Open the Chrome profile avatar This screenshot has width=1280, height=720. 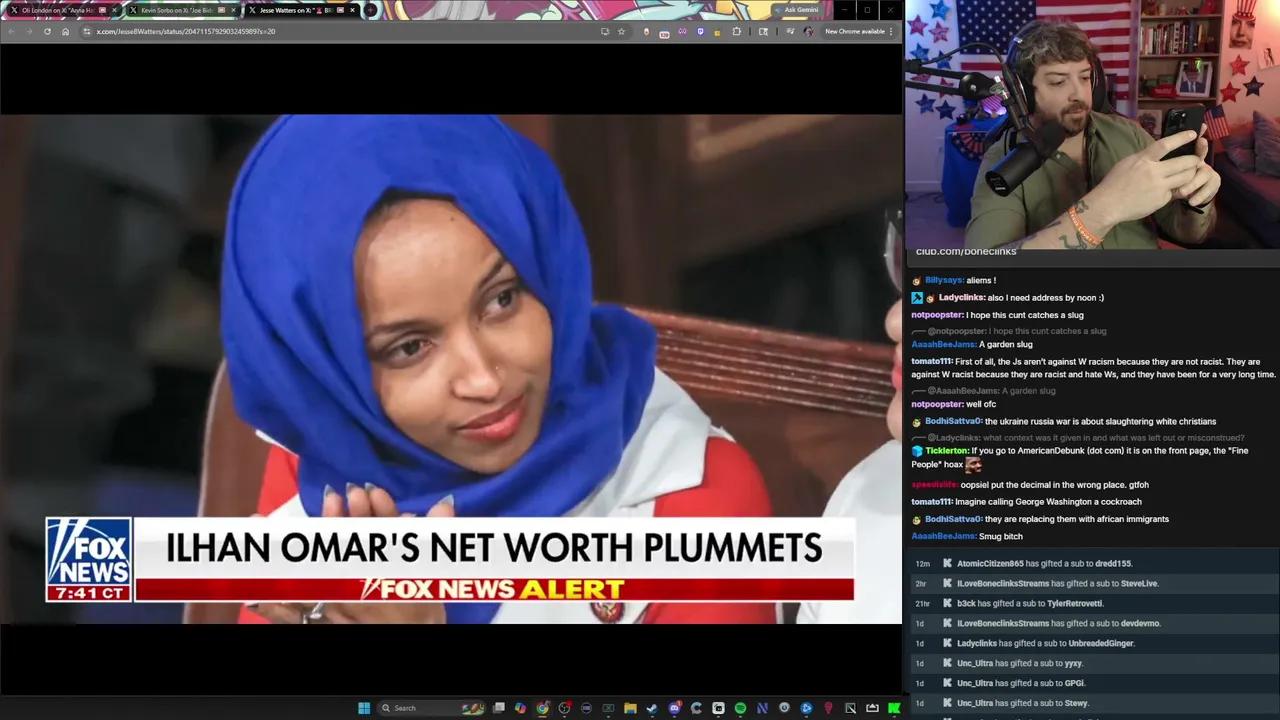pos(808,31)
